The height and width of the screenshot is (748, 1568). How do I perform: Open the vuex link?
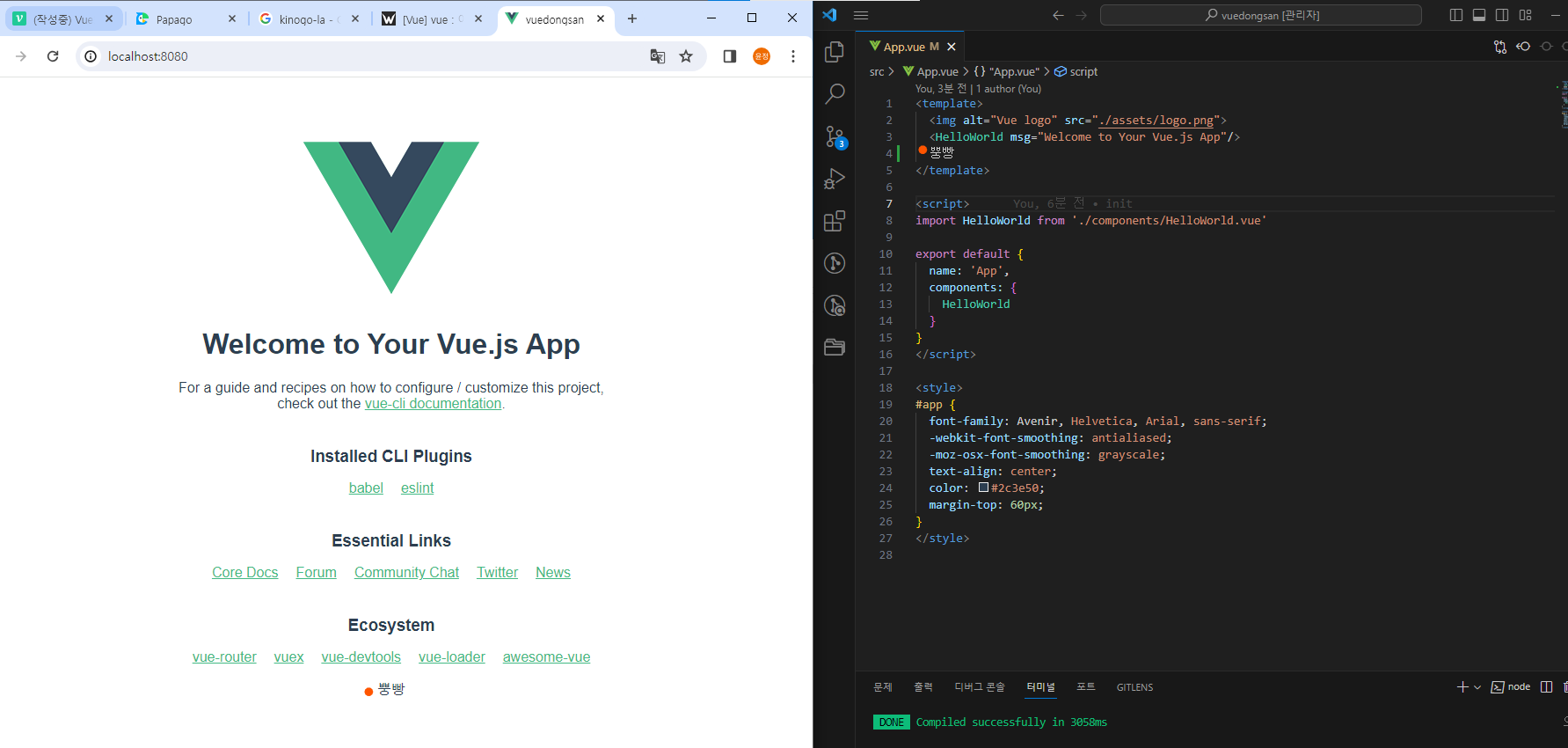(289, 657)
